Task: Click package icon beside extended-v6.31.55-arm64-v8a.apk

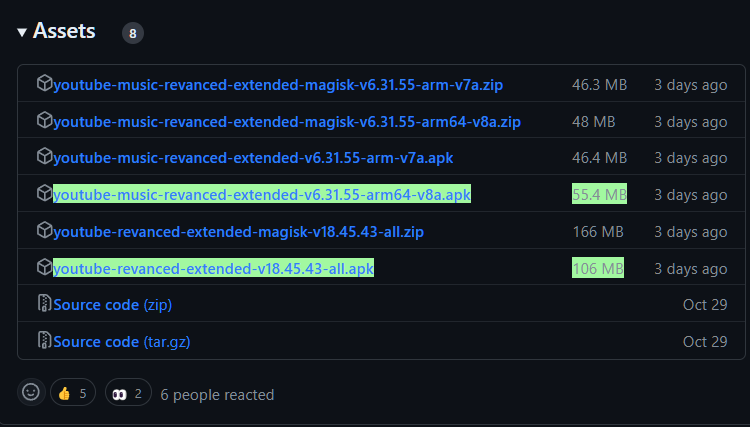Action: point(44,193)
